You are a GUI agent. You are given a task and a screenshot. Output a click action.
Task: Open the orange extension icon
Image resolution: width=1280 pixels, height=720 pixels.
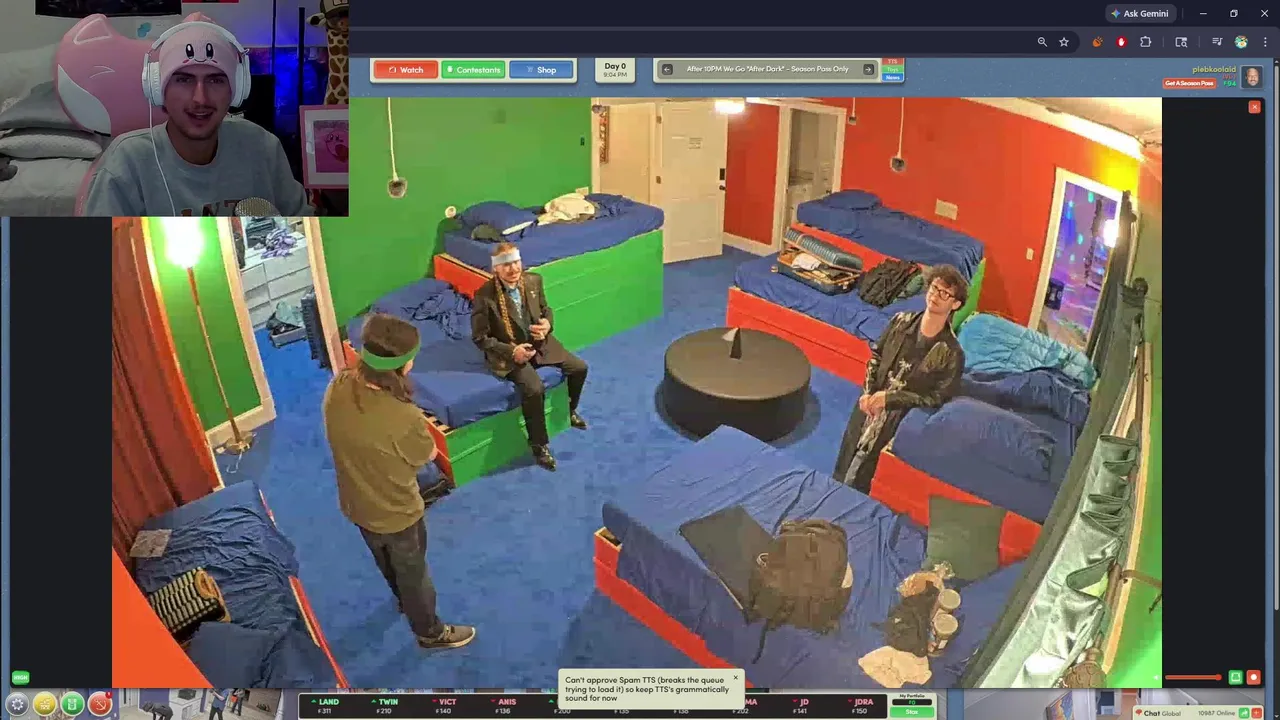point(1098,42)
